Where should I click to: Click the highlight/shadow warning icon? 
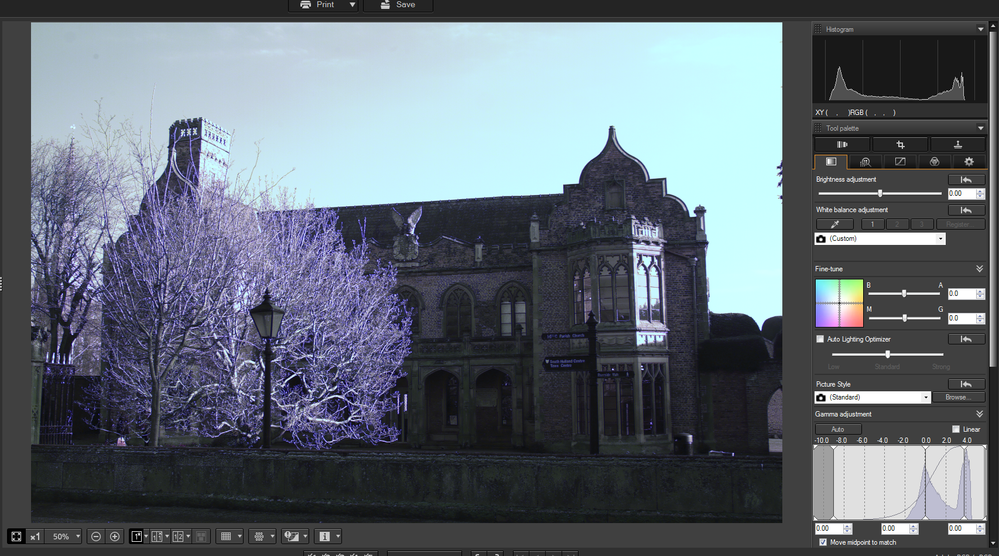(x=291, y=536)
